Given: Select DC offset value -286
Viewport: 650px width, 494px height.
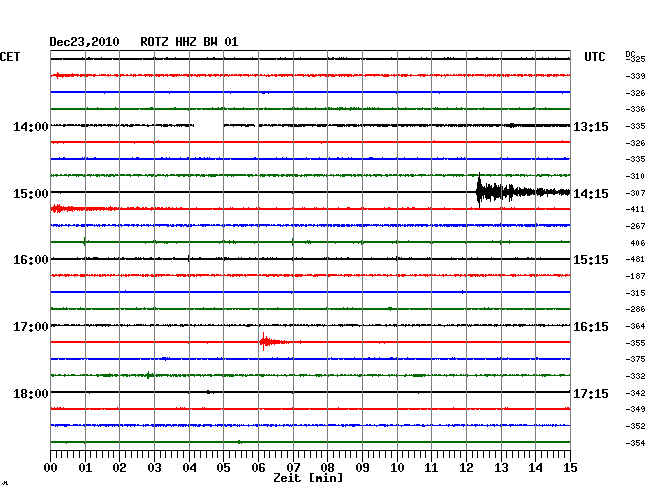Looking at the screenshot, I should tap(635, 309).
